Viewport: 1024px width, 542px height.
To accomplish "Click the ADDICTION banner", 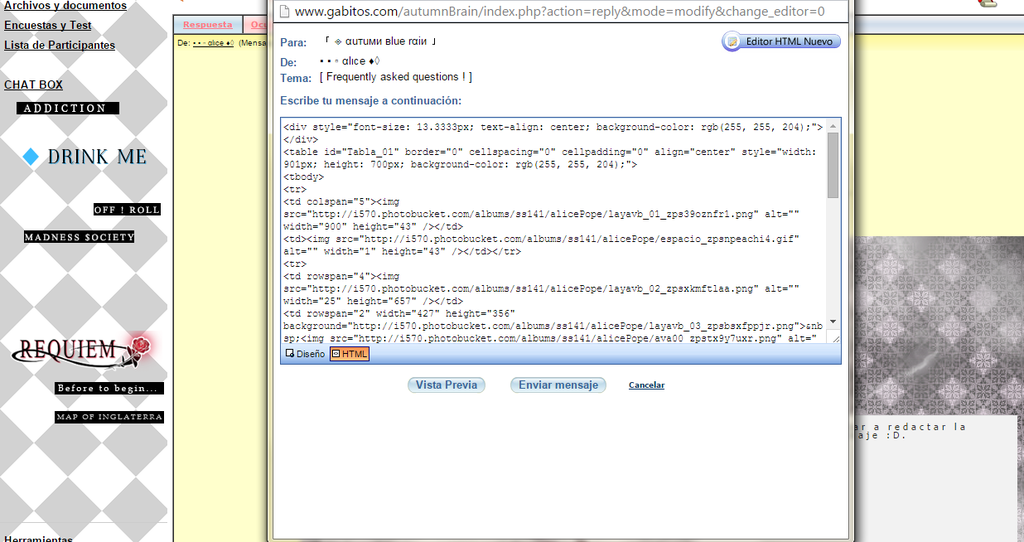I will pyautogui.click(x=67, y=108).
